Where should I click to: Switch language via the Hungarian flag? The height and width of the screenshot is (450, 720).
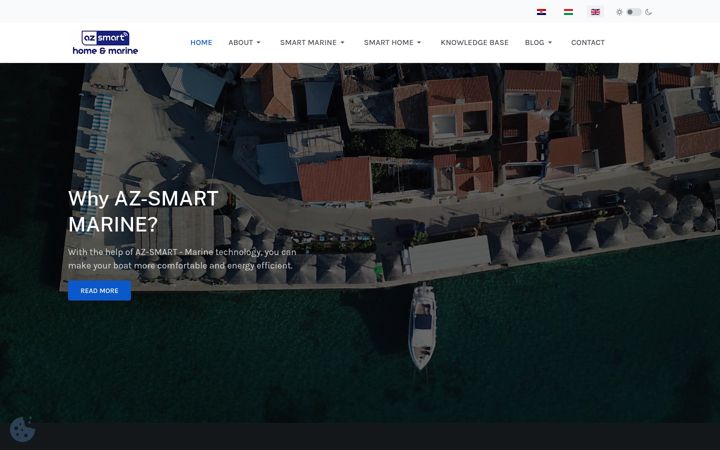coord(568,12)
